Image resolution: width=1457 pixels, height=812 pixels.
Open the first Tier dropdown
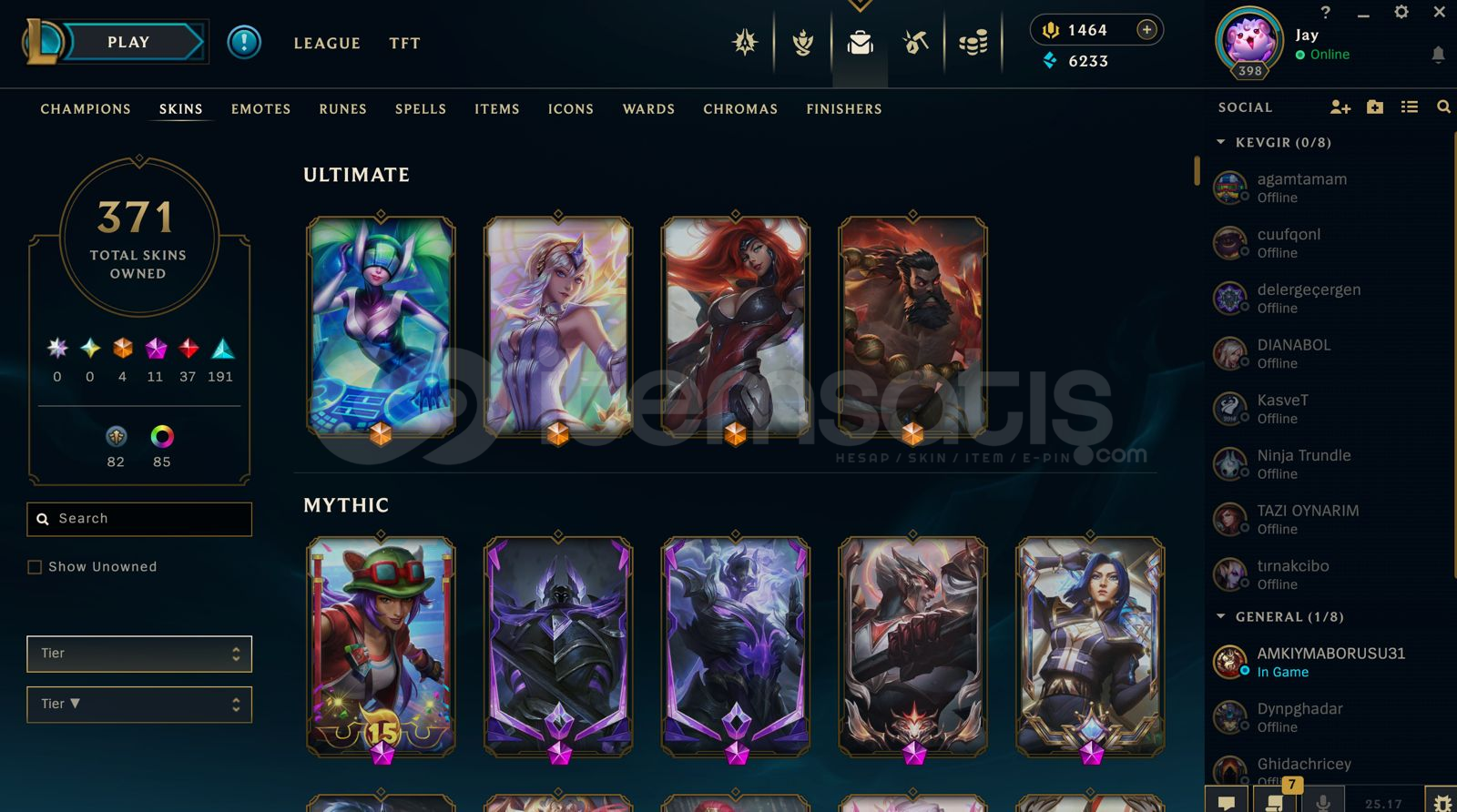pyautogui.click(x=139, y=654)
